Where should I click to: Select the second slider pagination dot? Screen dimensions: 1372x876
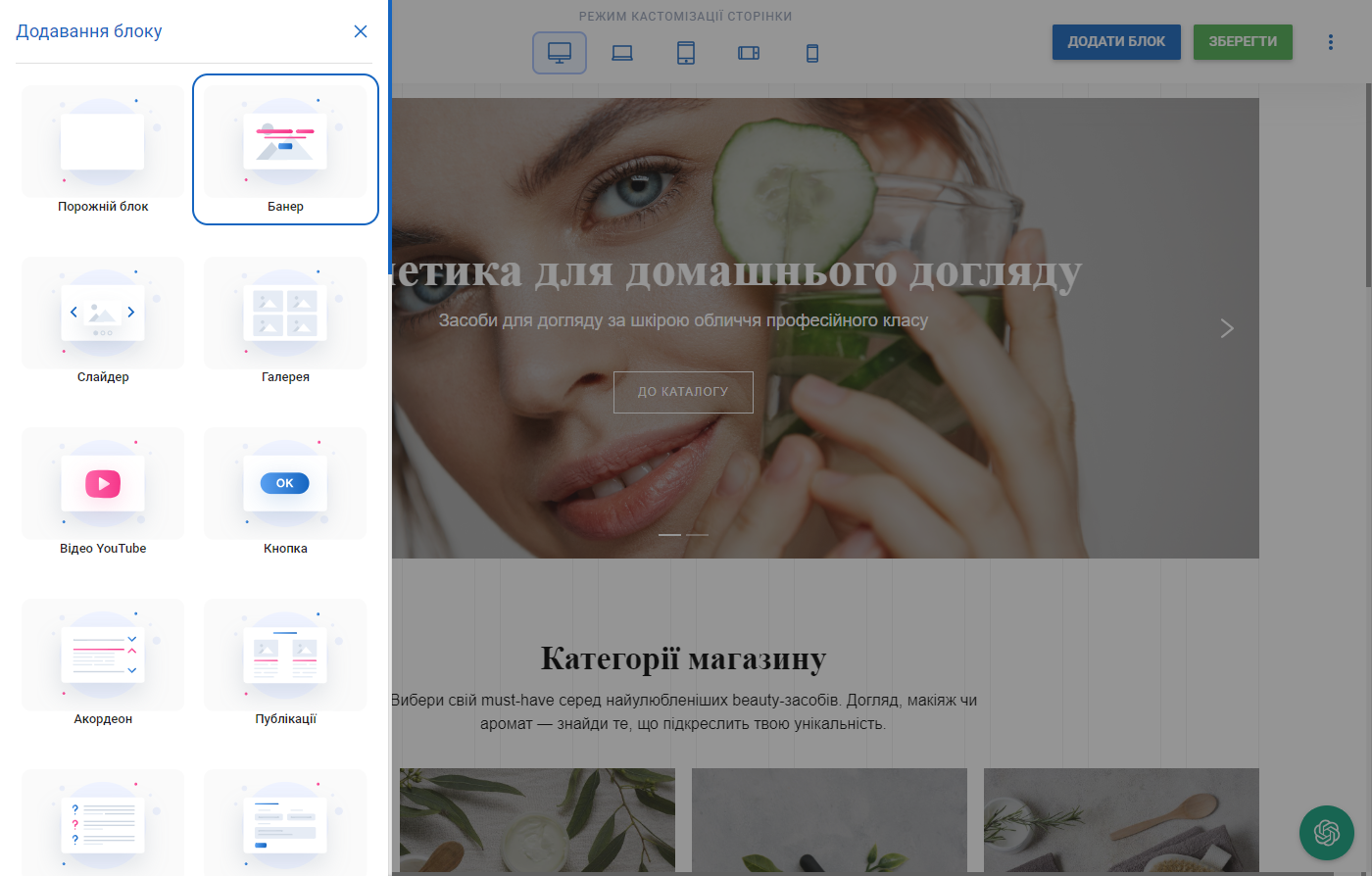[x=697, y=535]
